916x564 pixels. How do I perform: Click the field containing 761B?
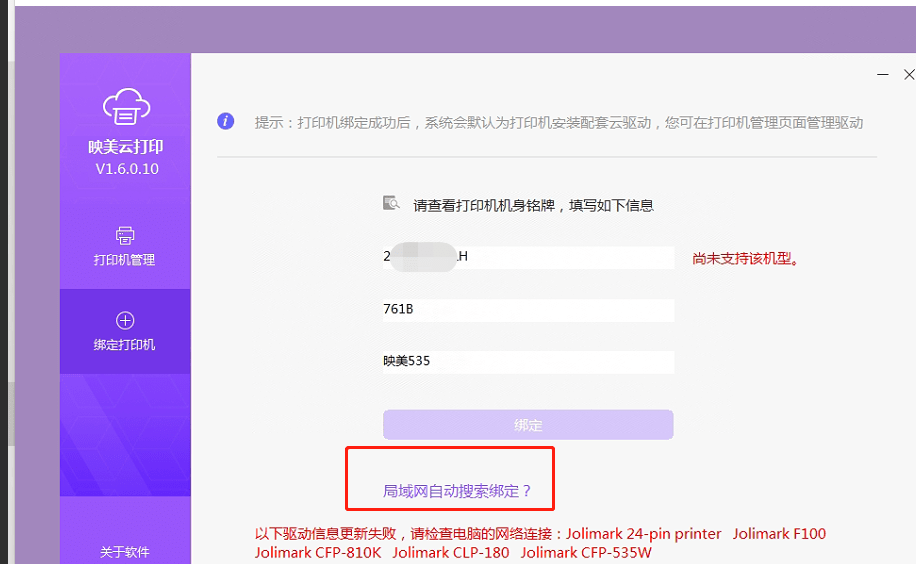coord(528,310)
